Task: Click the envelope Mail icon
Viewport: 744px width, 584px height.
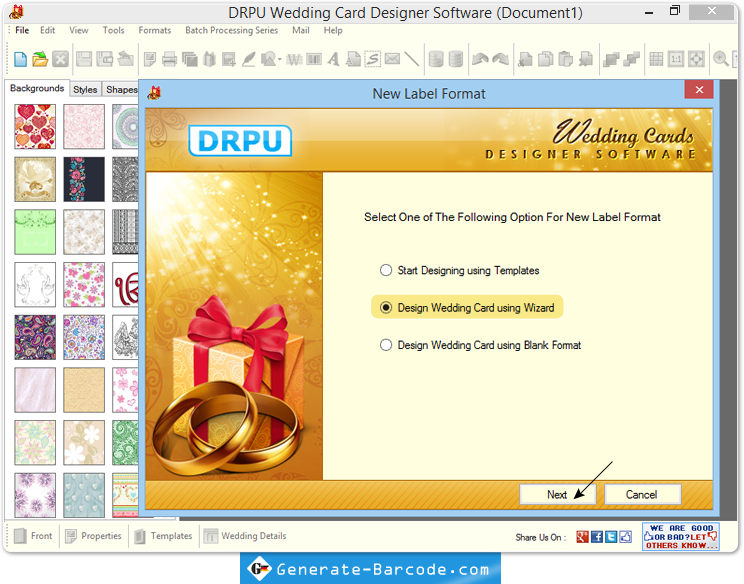Action: 392,59
